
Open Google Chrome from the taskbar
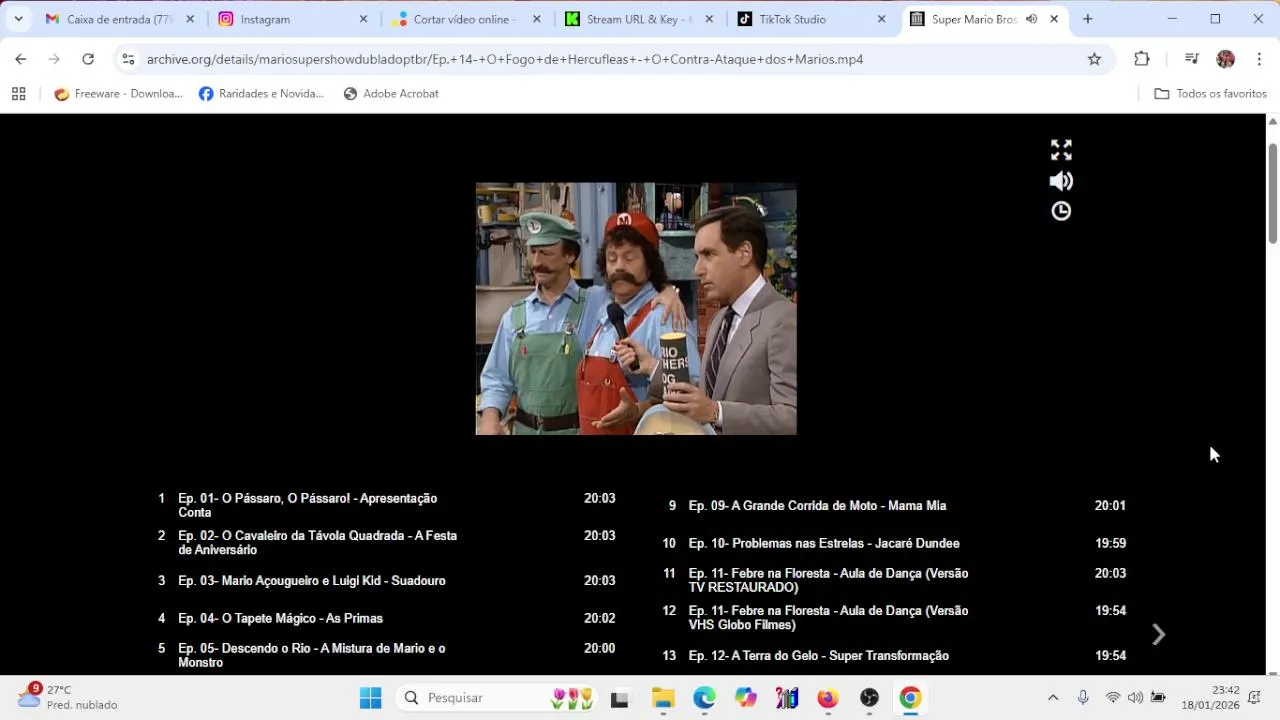(x=910, y=698)
